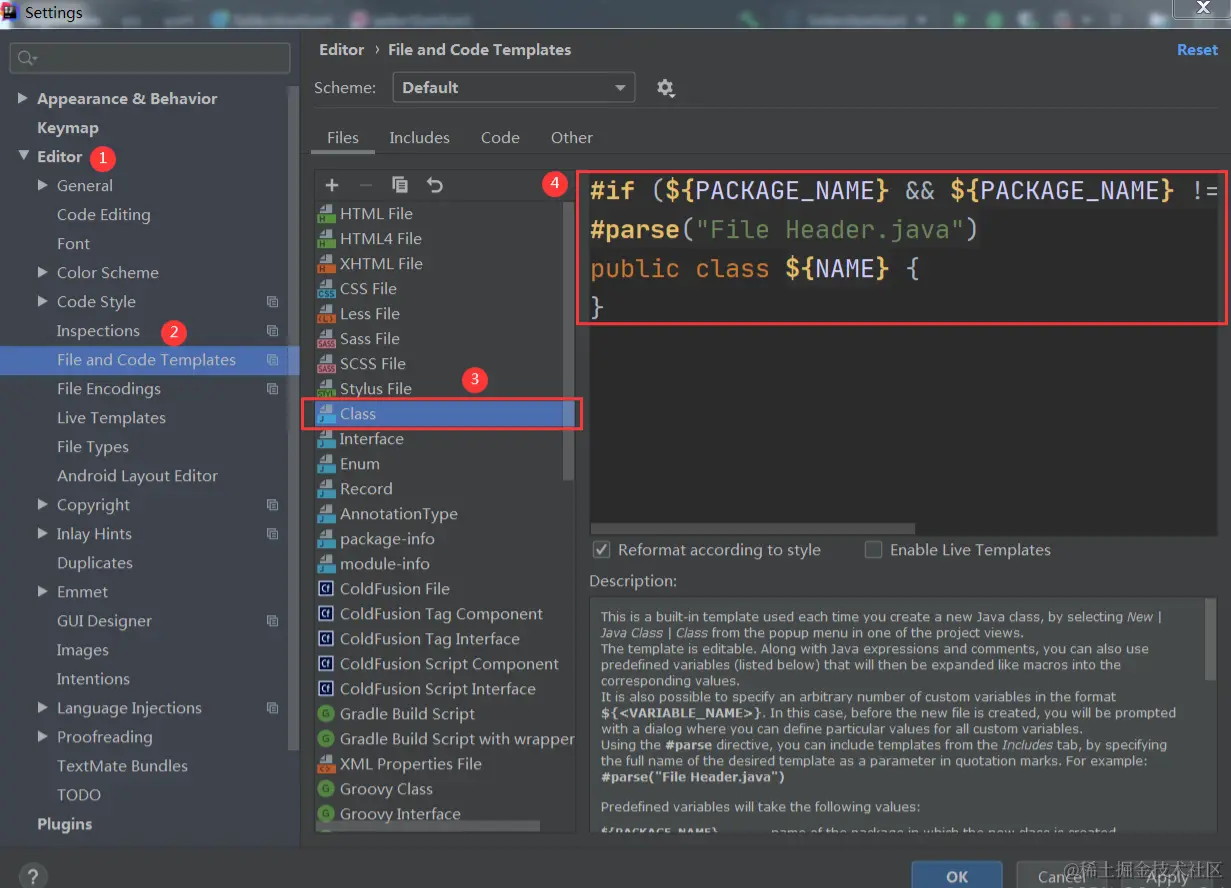
Task: Click the ColdFusion File template icon
Action: tap(326, 589)
